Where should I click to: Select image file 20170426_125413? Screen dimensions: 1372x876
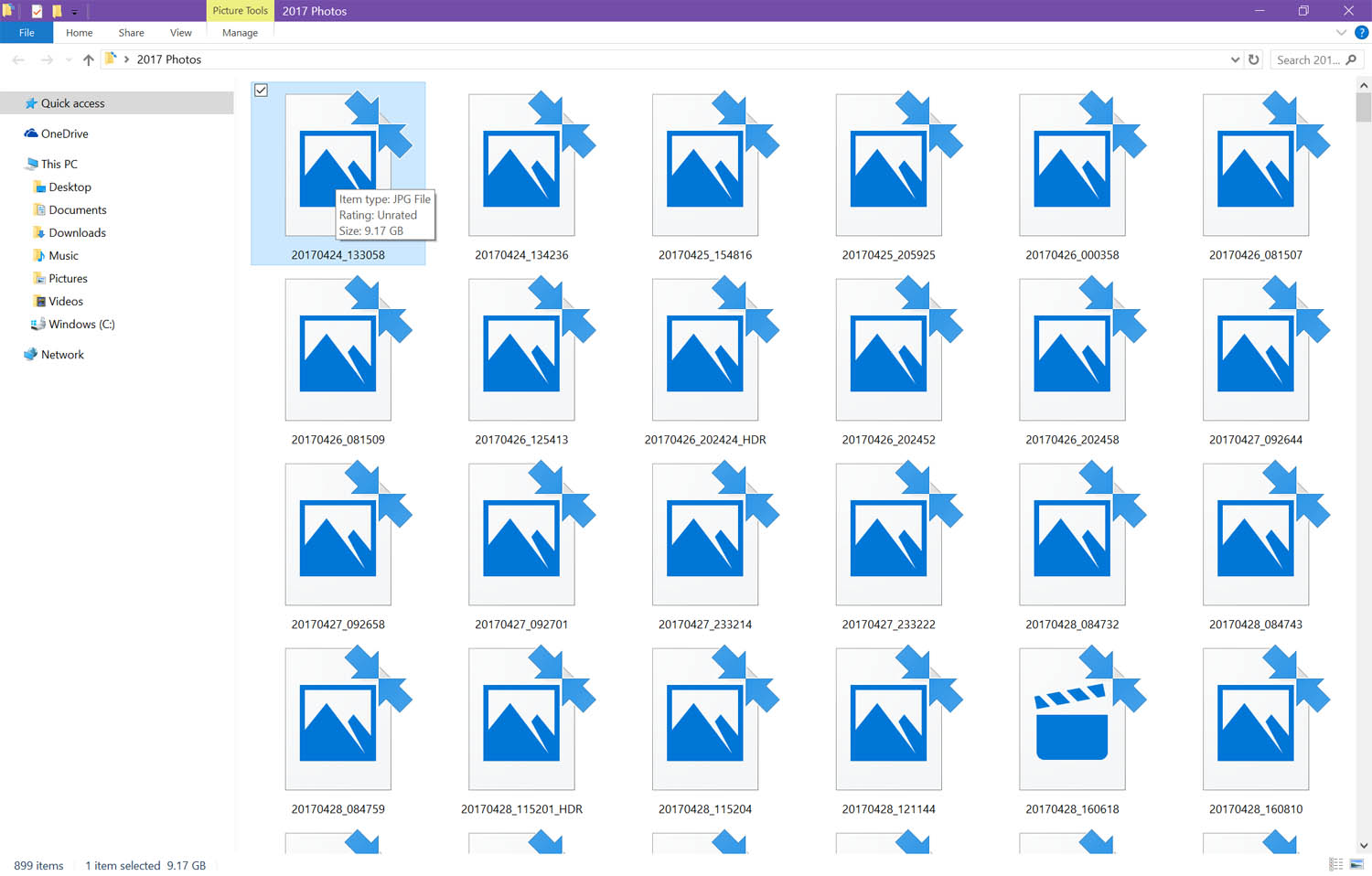click(x=521, y=358)
